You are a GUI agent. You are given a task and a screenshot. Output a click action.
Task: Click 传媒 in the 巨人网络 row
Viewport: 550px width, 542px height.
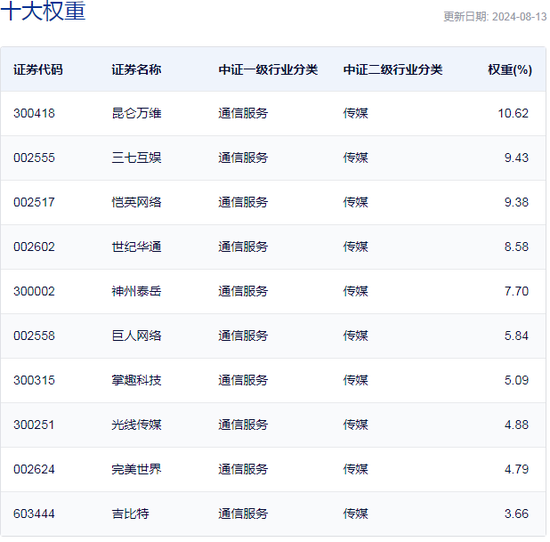pos(356,336)
